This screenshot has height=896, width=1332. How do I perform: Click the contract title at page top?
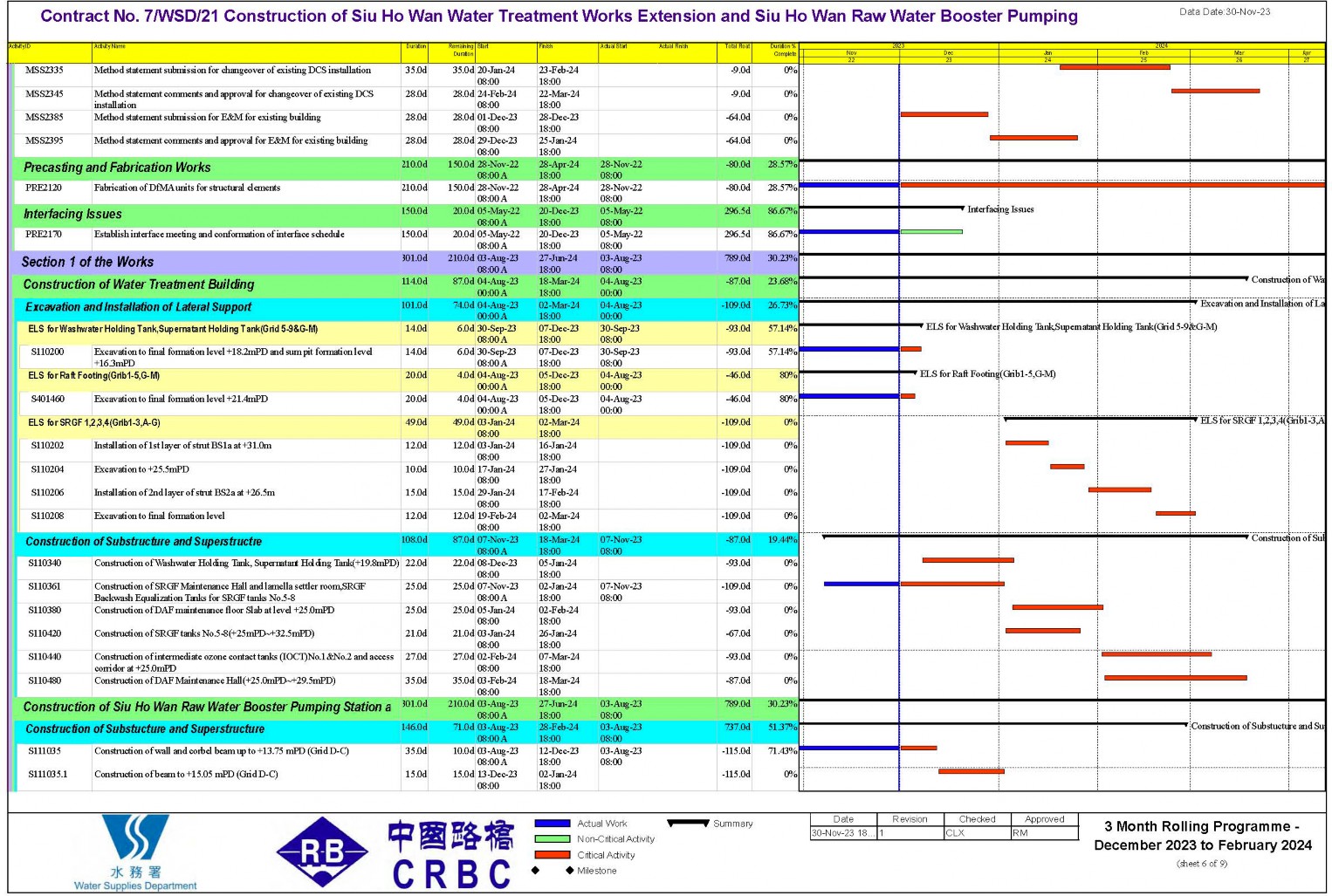pyautogui.click(x=559, y=17)
